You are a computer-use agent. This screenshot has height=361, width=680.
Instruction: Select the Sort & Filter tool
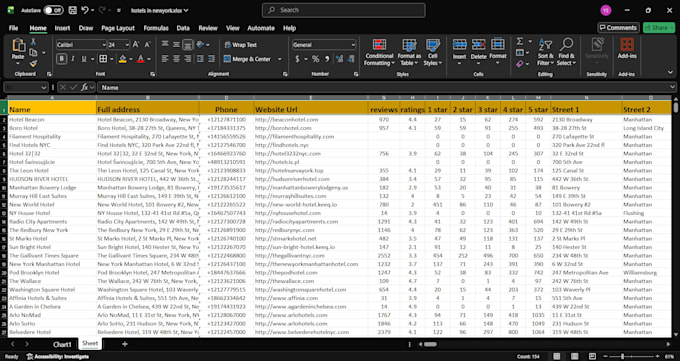click(x=545, y=52)
